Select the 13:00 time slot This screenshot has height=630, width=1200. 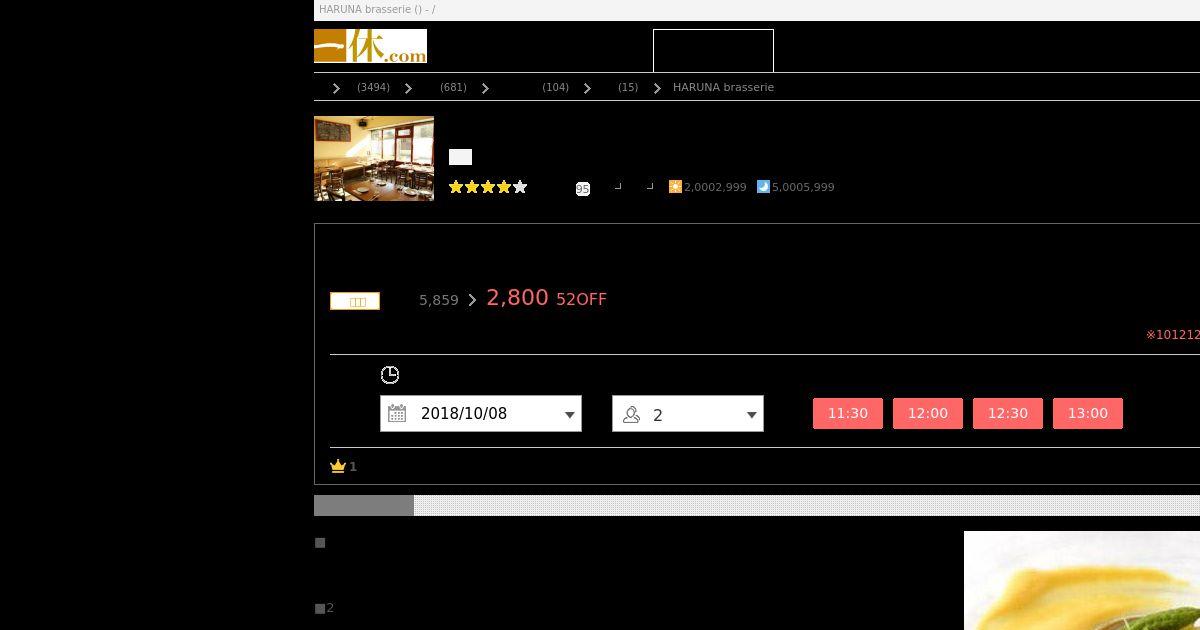point(1088,414)
